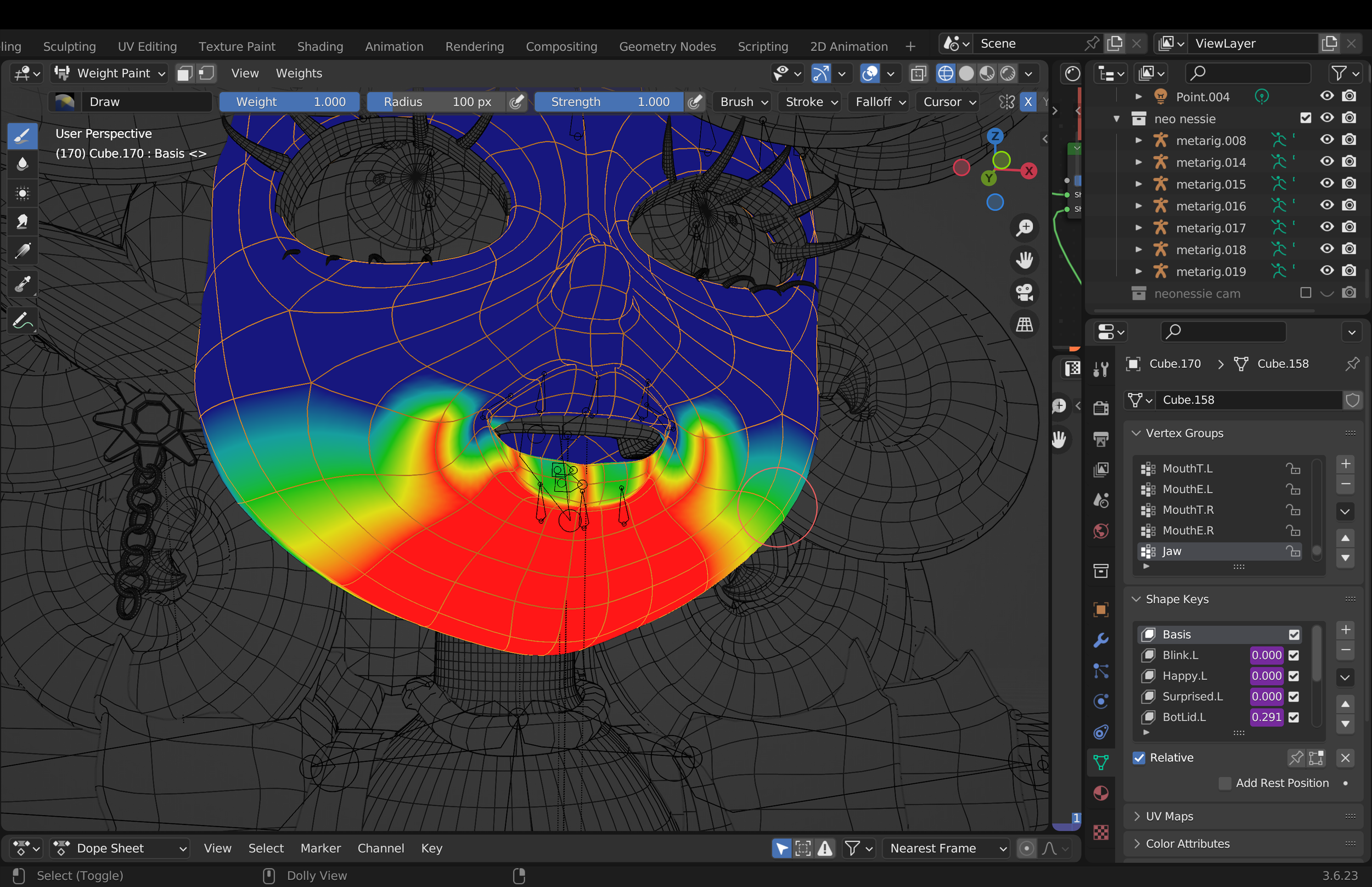The width and height of the screenshot is (1372, 887).
Task: Open the Texture properties checker tab
Action: tap(1100, 832)
